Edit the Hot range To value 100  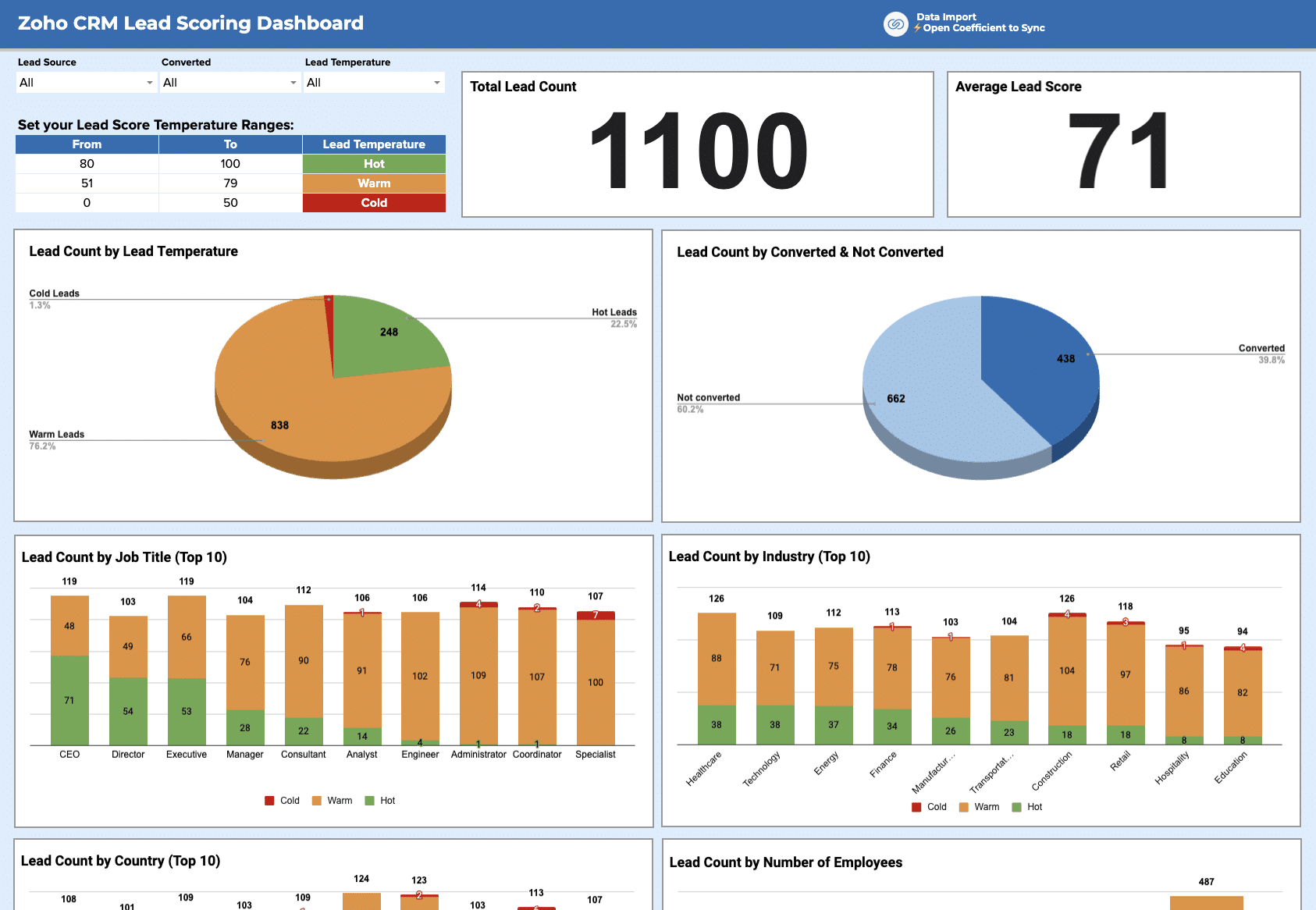(230, 164)
